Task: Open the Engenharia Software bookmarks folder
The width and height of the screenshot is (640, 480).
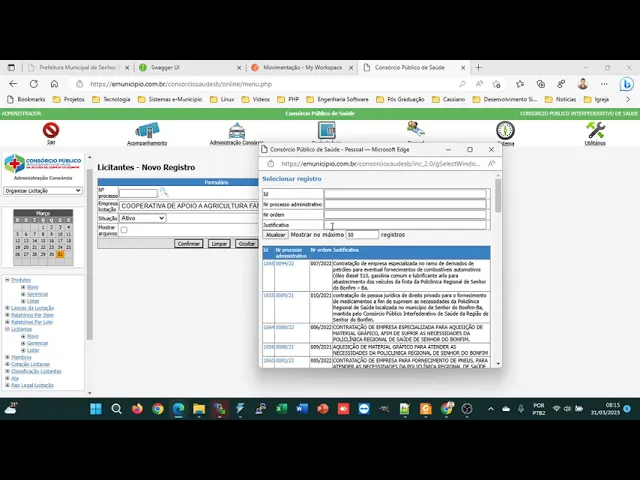Action: click(x=338, y=99)
